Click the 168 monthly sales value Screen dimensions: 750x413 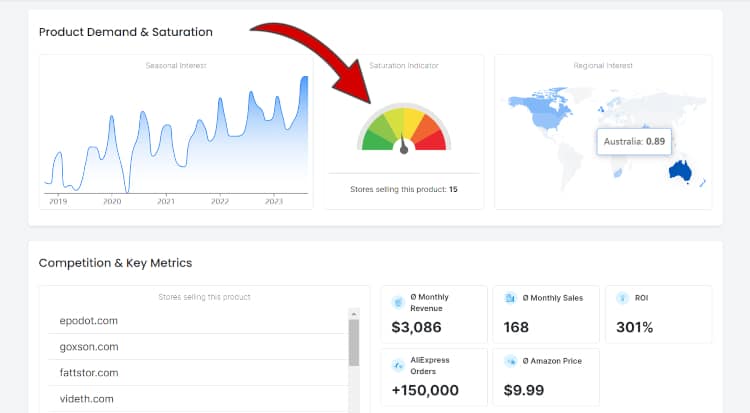coord(516,327)
